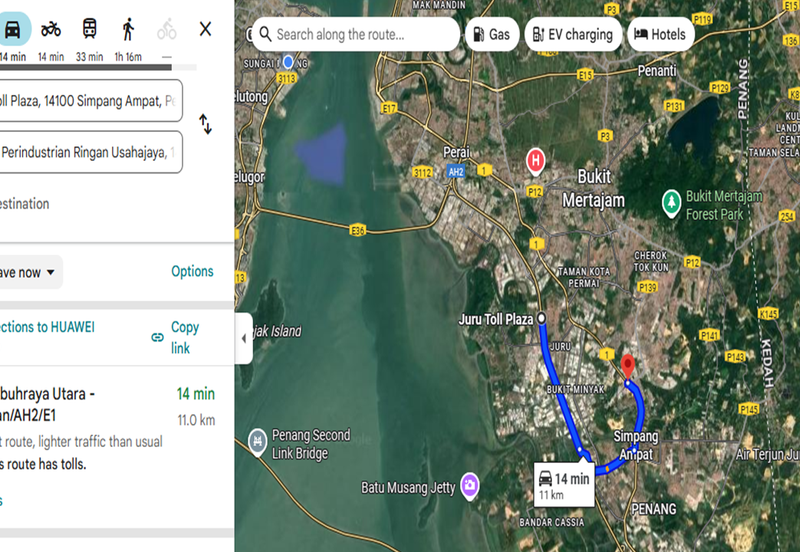Screen dimensions: 800x552
Task: Open route Options
Action: (192, 271)
